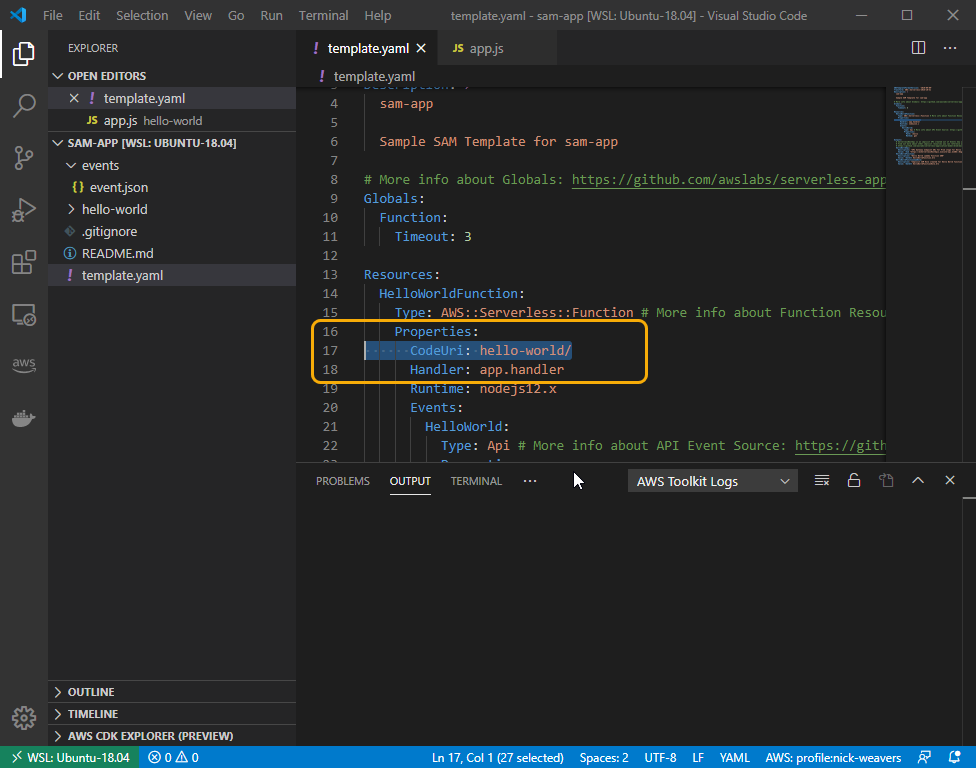Toggle notifications bell in status bar
The image size is (976, 768).
coord(954,757)
